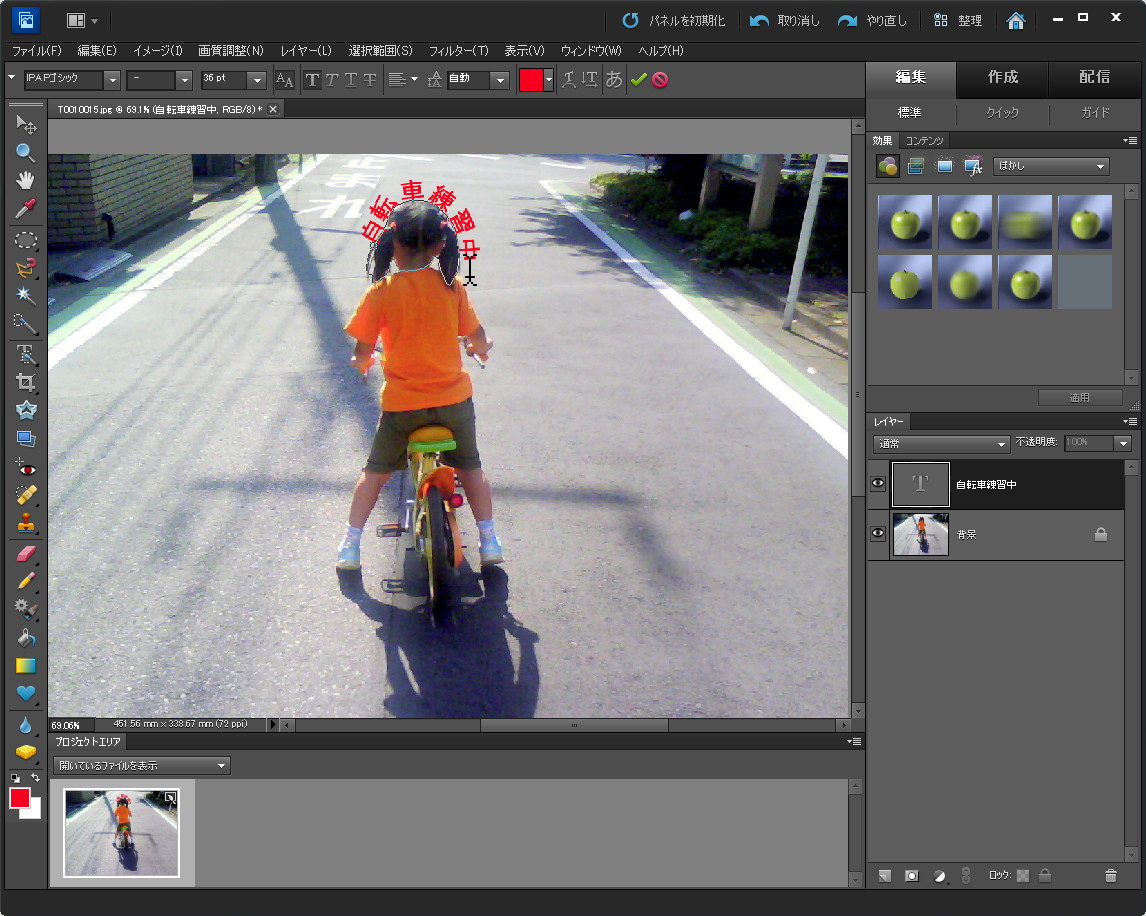The width and height of the screenshot is (1146, 916).
Task: Choose the Eyedropper tool
Action: point(25,209)
